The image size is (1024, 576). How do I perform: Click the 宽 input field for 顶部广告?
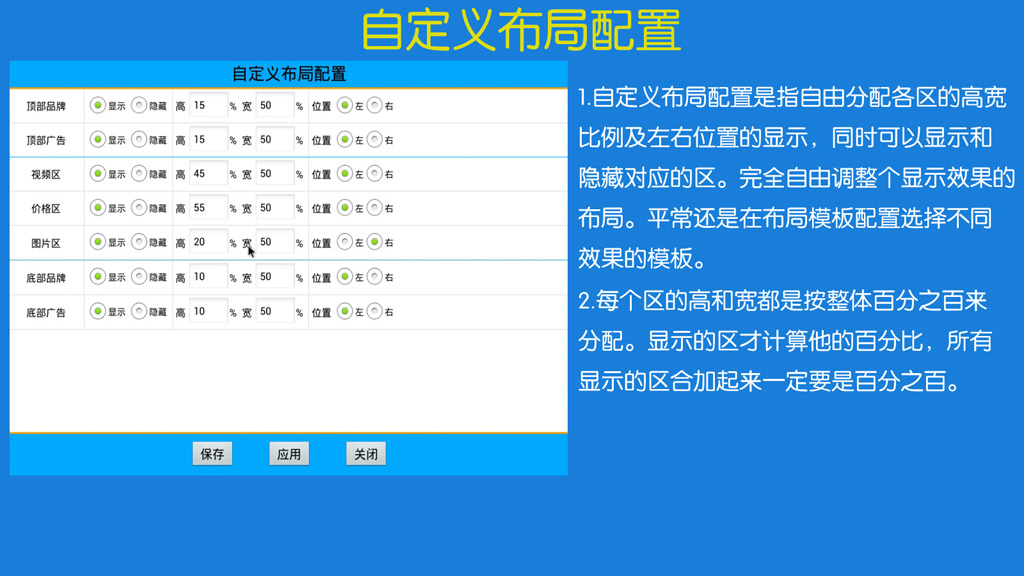(x=275, y=140)
